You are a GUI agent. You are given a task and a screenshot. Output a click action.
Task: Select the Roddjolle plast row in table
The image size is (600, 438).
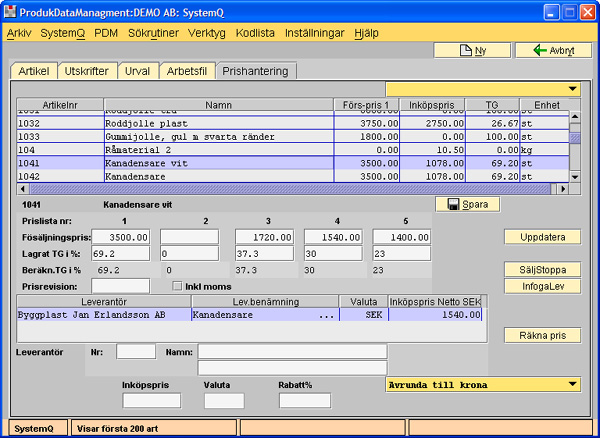pyautogui.click(x=200, y=123)
